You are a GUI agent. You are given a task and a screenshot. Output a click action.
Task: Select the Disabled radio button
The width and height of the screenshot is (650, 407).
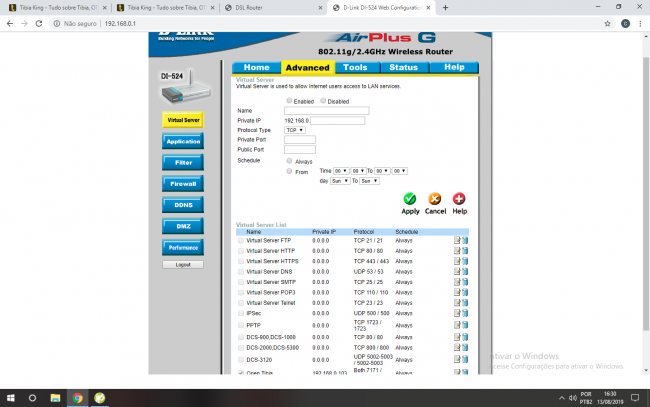coord(323,101)
